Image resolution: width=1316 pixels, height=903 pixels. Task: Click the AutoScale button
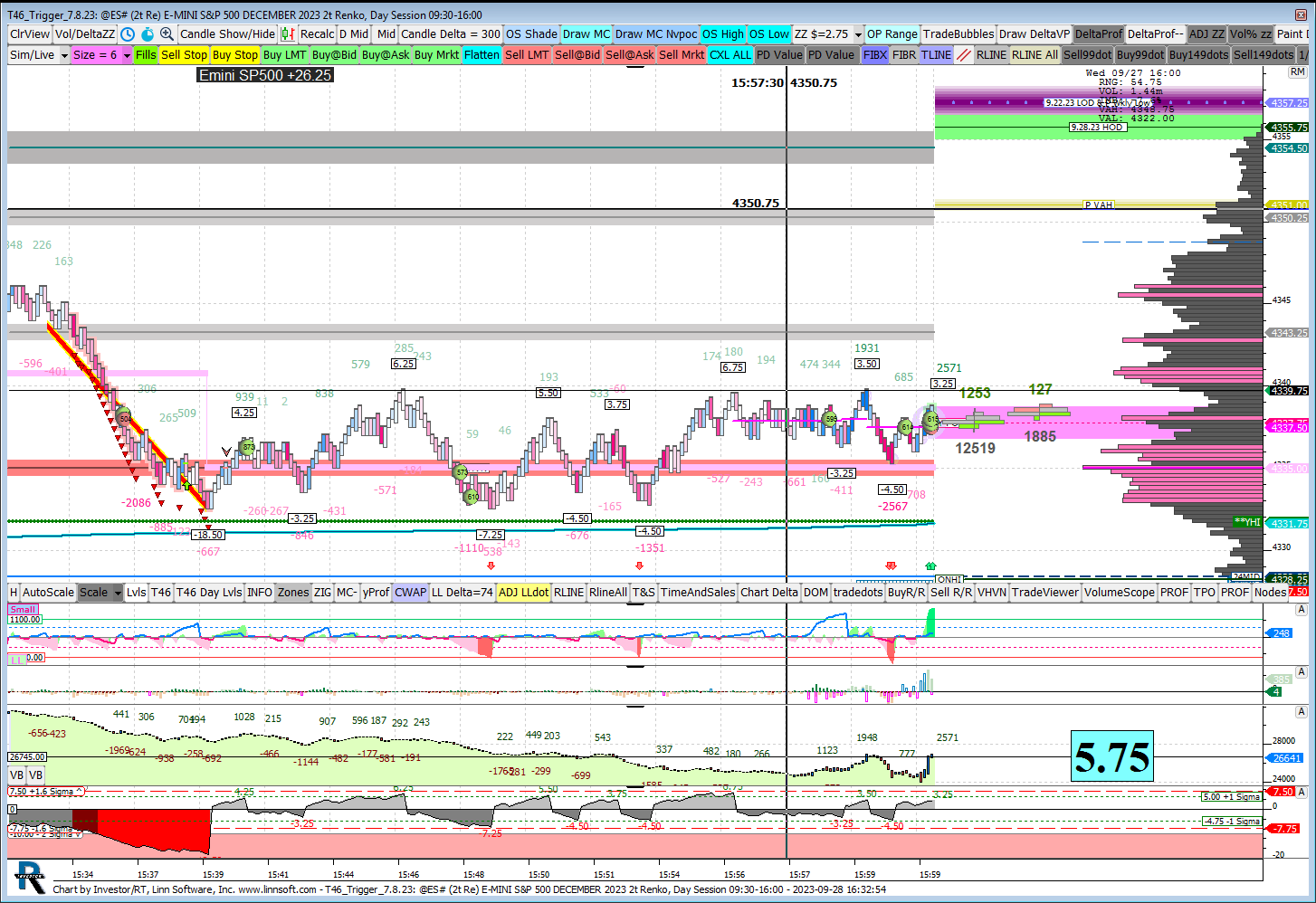pos(48,592)
